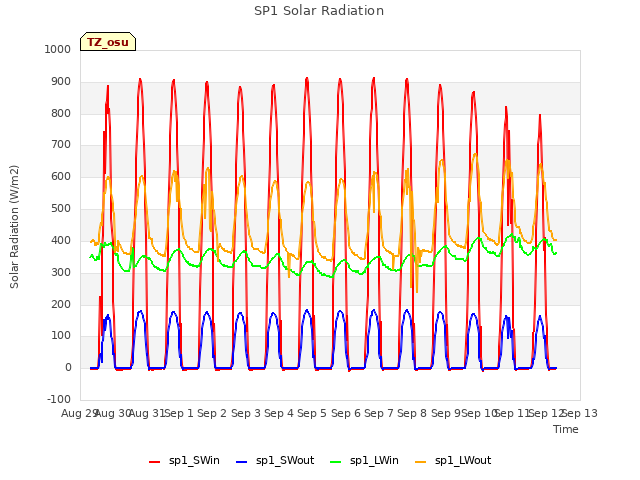640x480 pixels.
Task: Click the 700 y-axis tick label
Action: [61, 144]
